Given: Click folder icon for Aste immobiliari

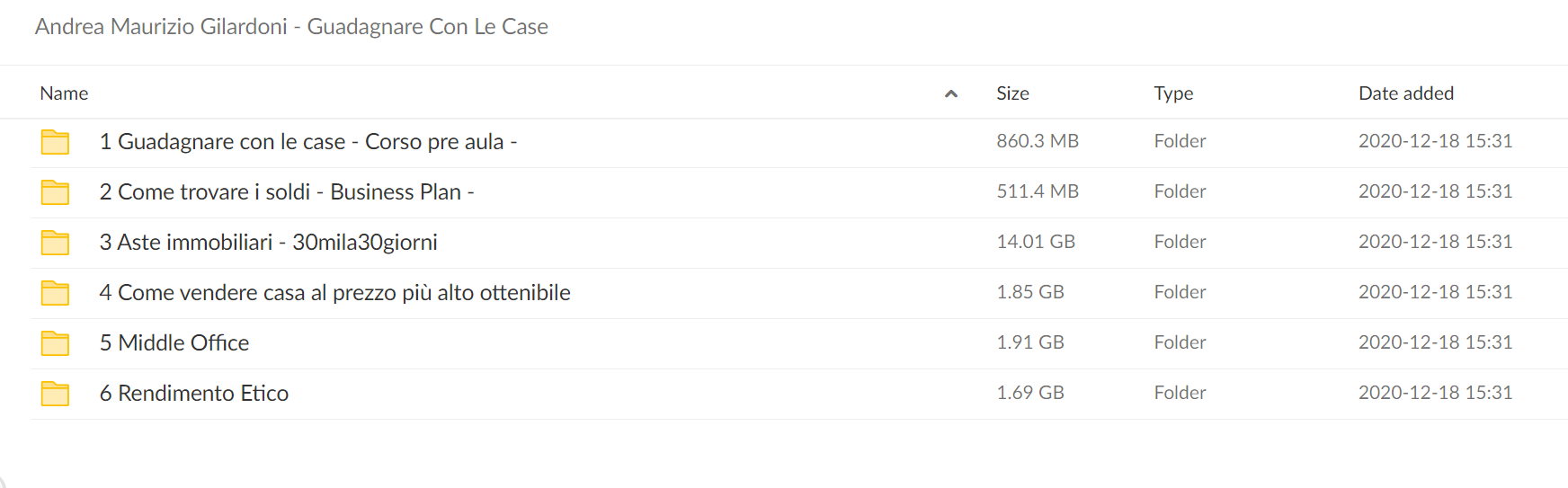Looking at the screenshot, I should 55,243.
